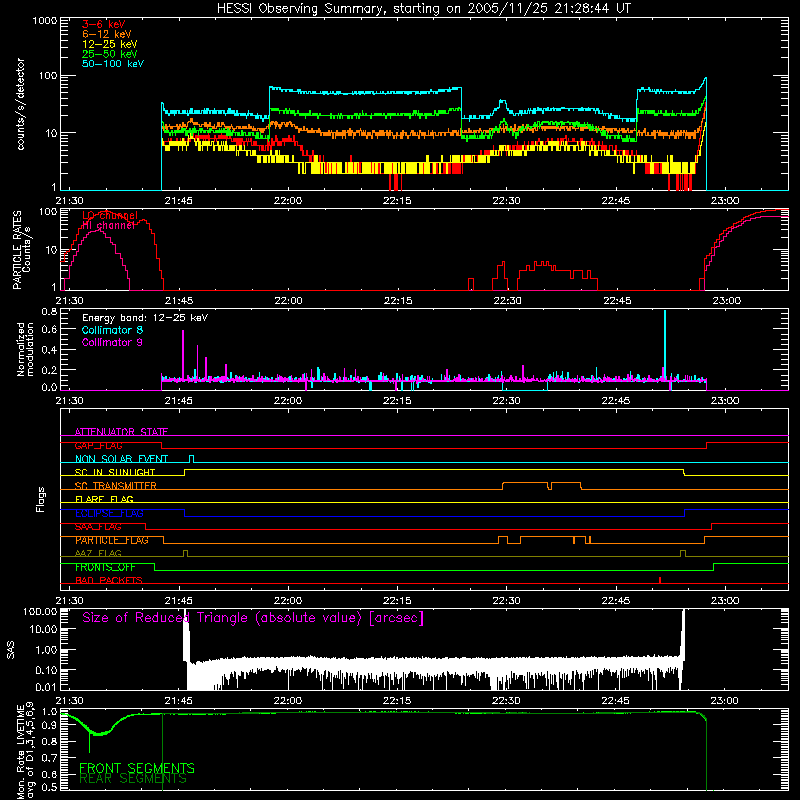Click the 21:45 tick under the modulation plot

179,401
